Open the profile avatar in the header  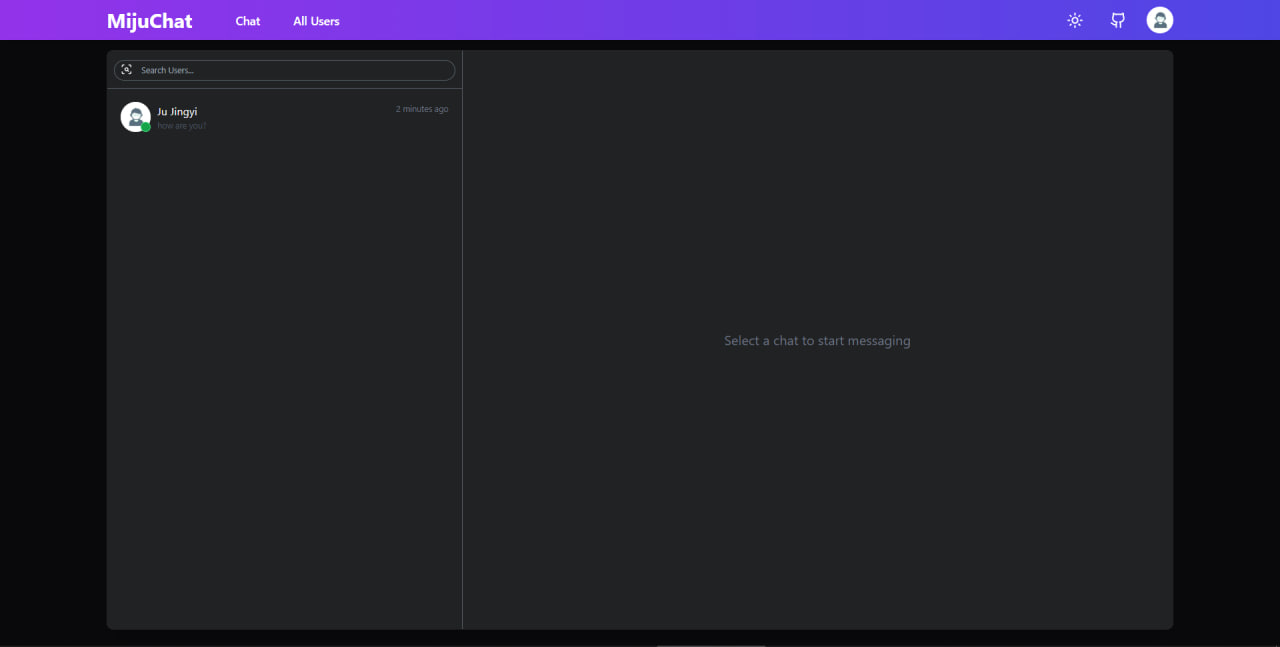click(x=1160, y=20)
